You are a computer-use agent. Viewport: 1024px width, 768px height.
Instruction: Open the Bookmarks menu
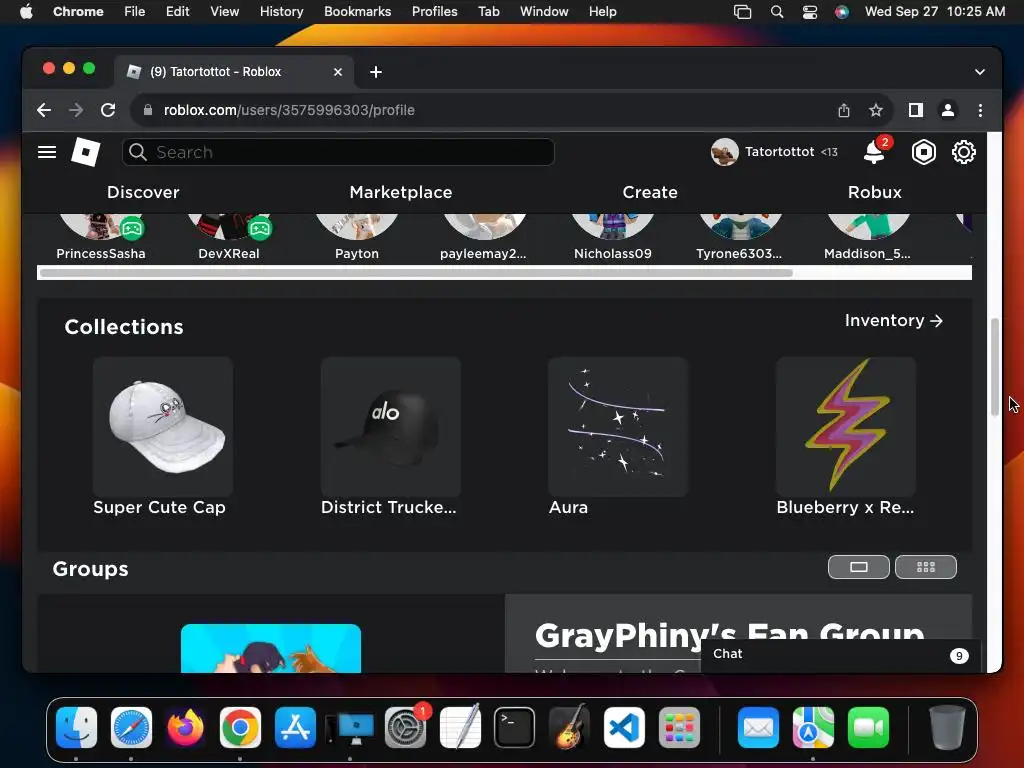pos(357,12)
